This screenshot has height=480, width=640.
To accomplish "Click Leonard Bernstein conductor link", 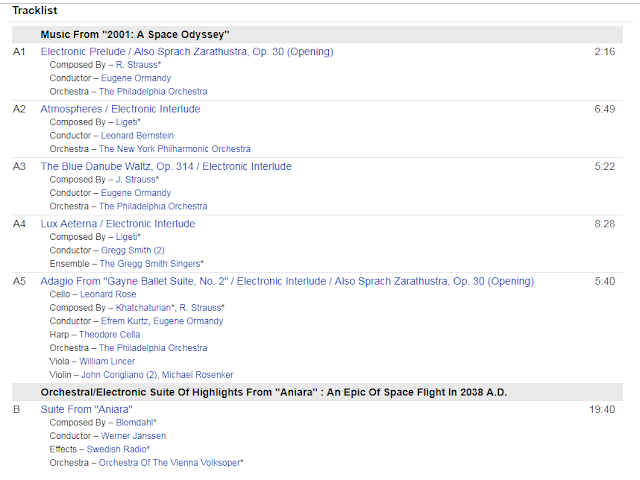I will pos(137,136).
